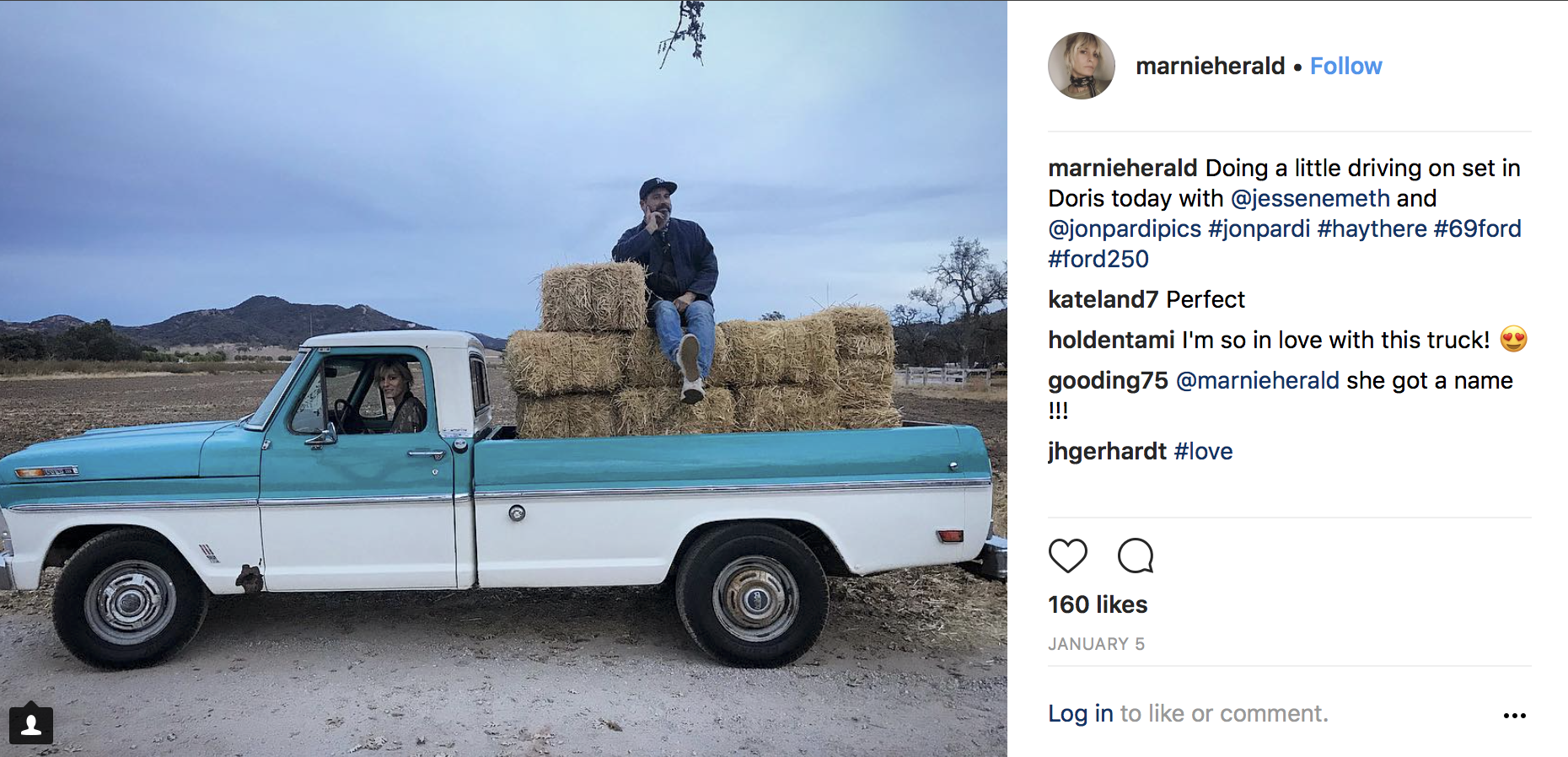Open the three-dots more options menu
Viewport: 1568px width, 757px height.
pos(1514,716)
